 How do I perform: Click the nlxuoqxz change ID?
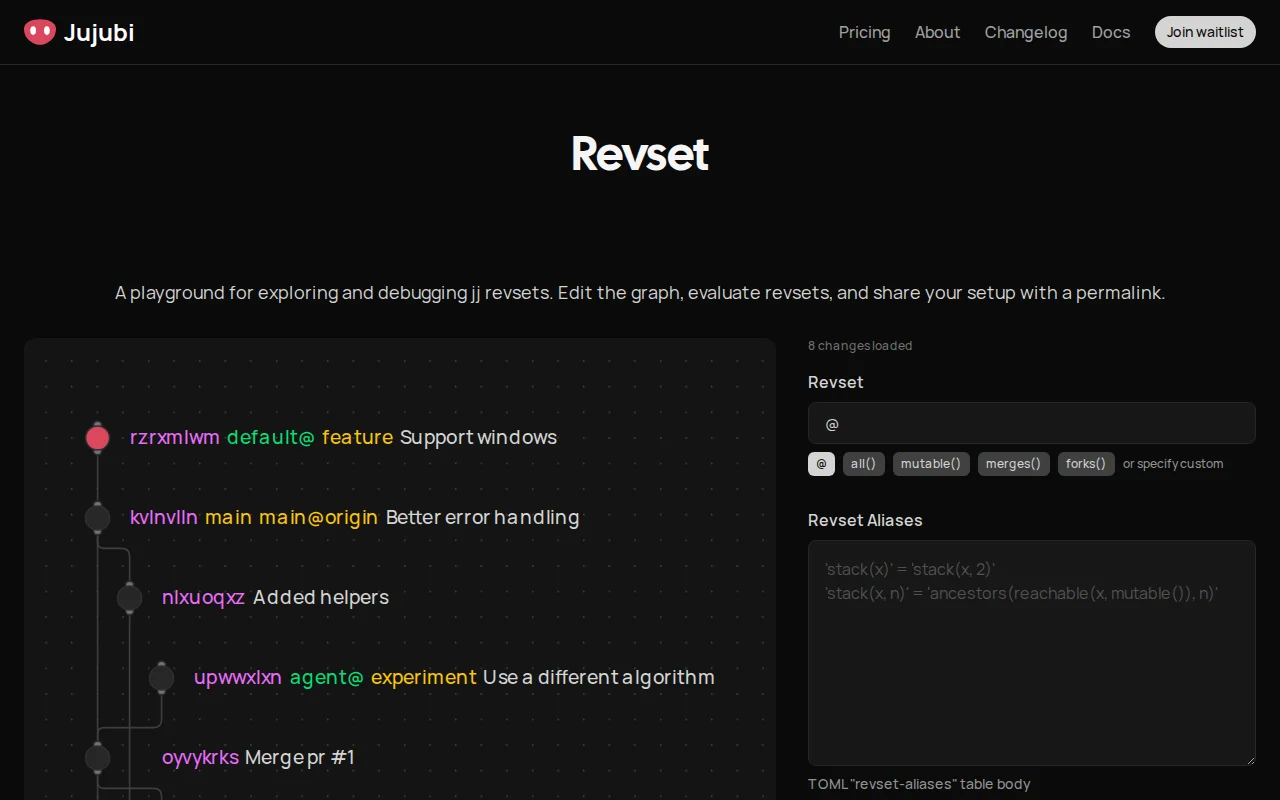pyautogui.click(x=203, y=597)
